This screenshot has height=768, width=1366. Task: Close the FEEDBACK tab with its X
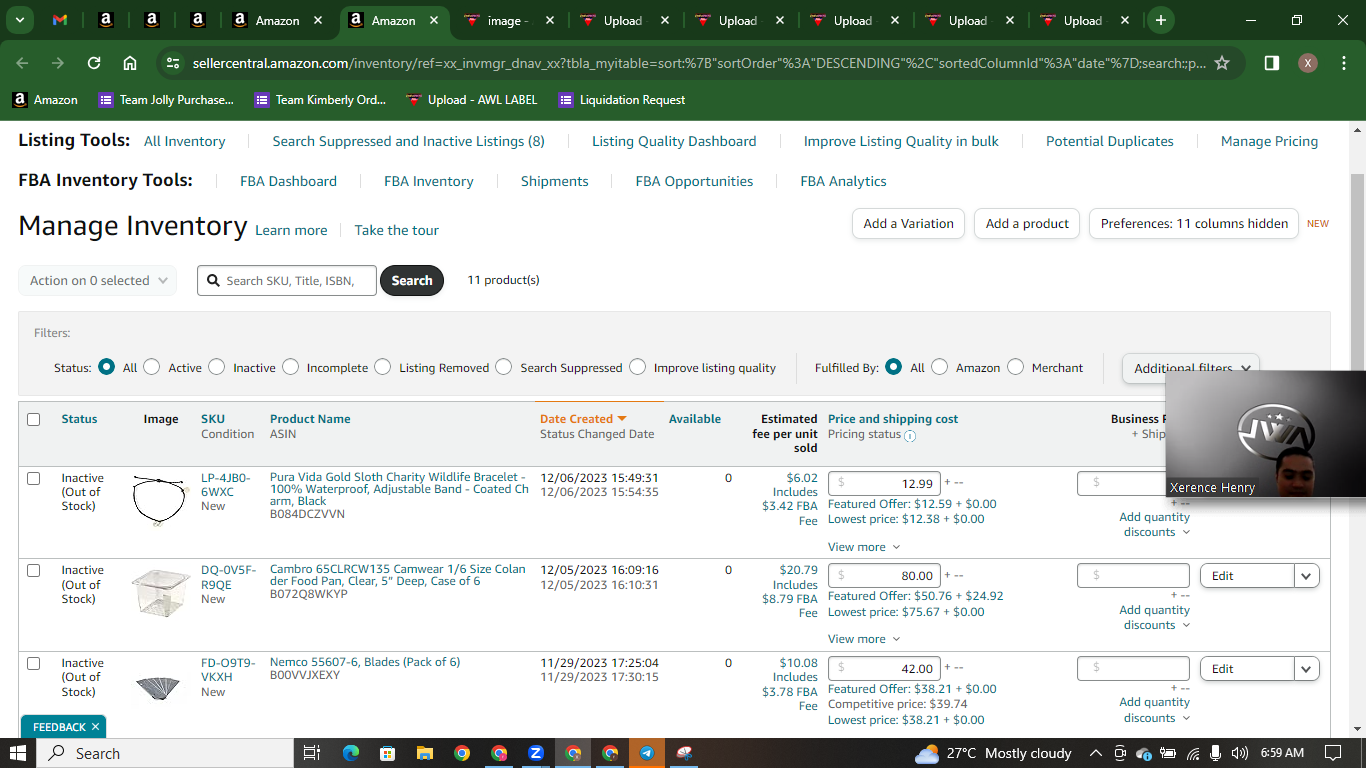coord(95,727)
